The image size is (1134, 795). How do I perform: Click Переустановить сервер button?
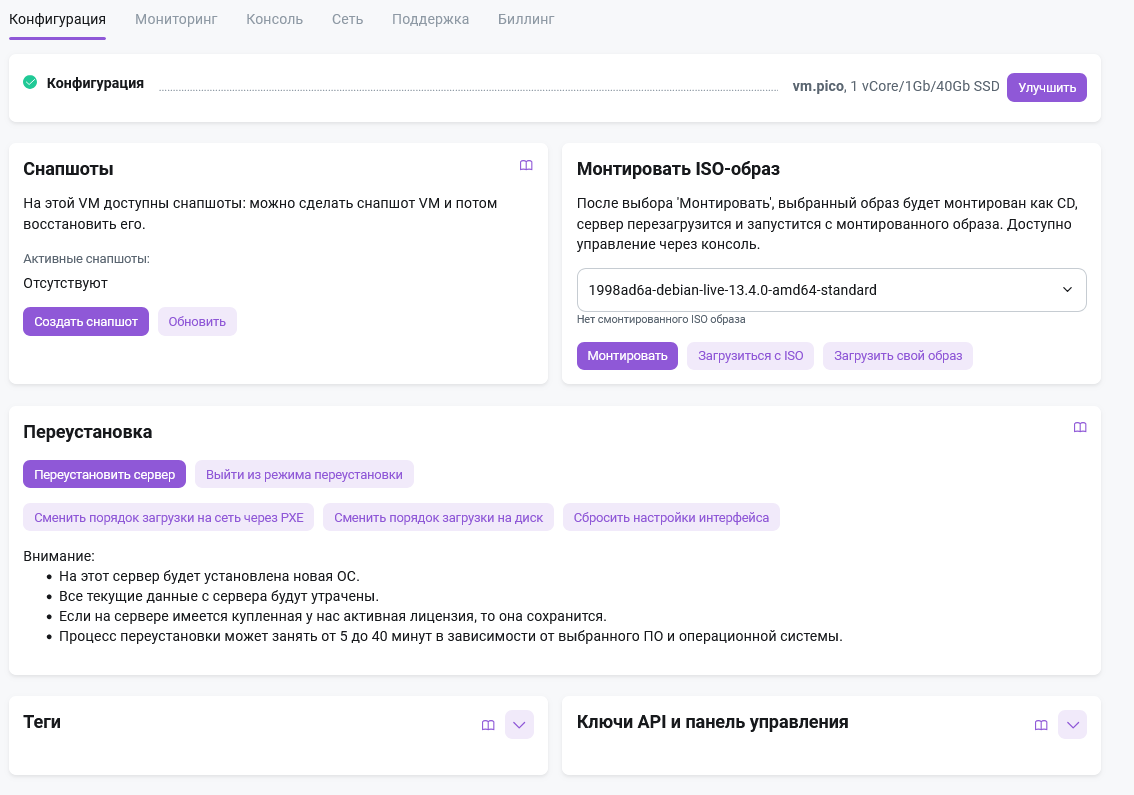pyautogui.click(x=104, y=475)
